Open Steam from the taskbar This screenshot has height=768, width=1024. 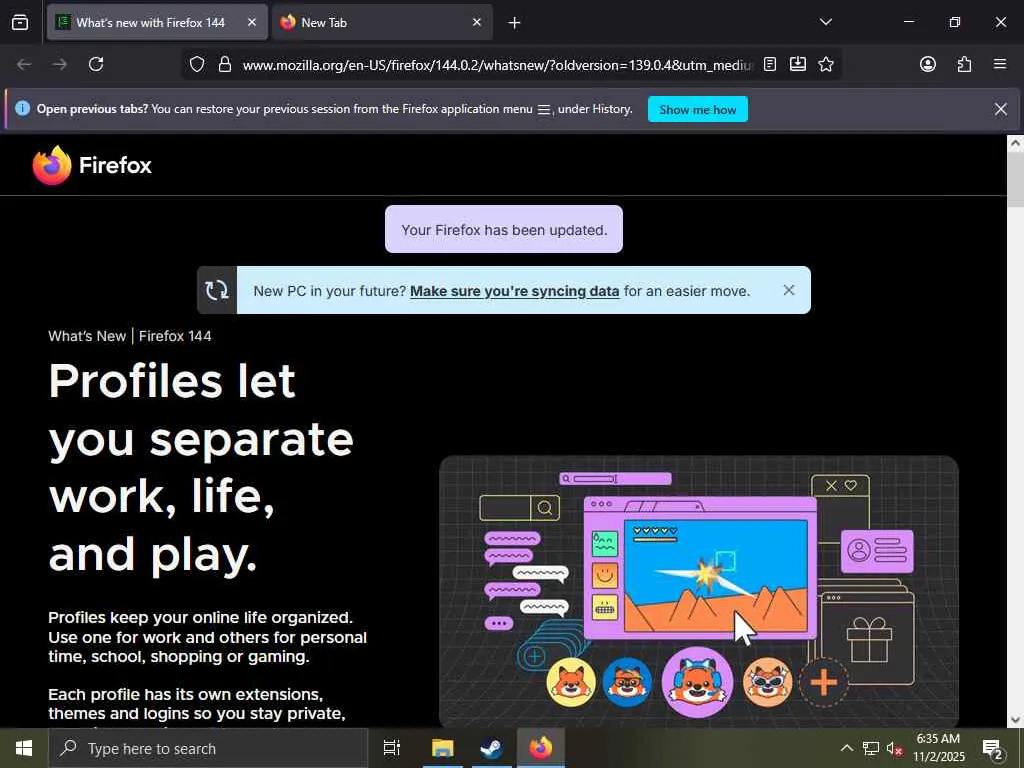coord(491,748)
